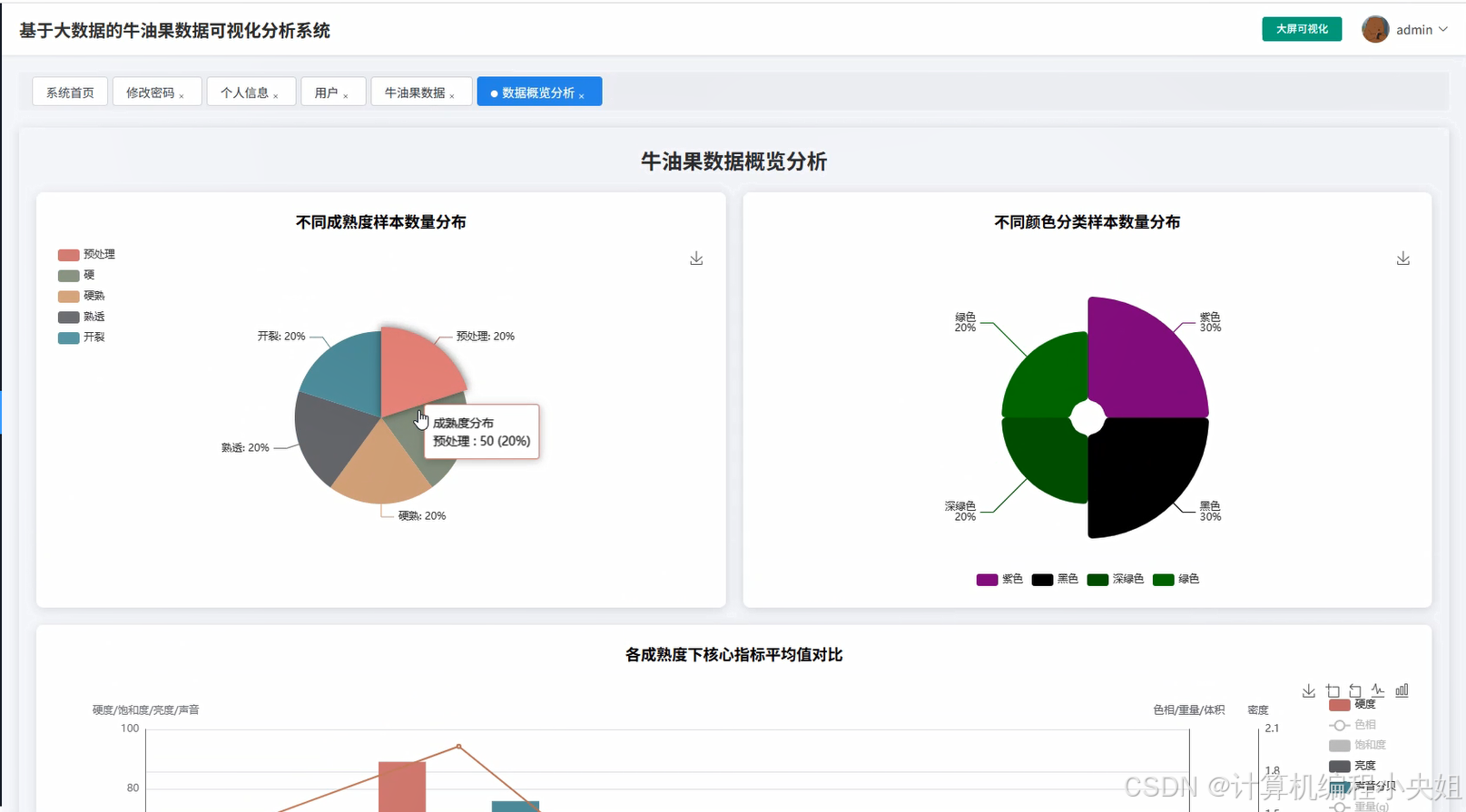Switch bottom chart to bar chart view
The height and width of the screenshot is (812, 1466).
(1402, 691)
